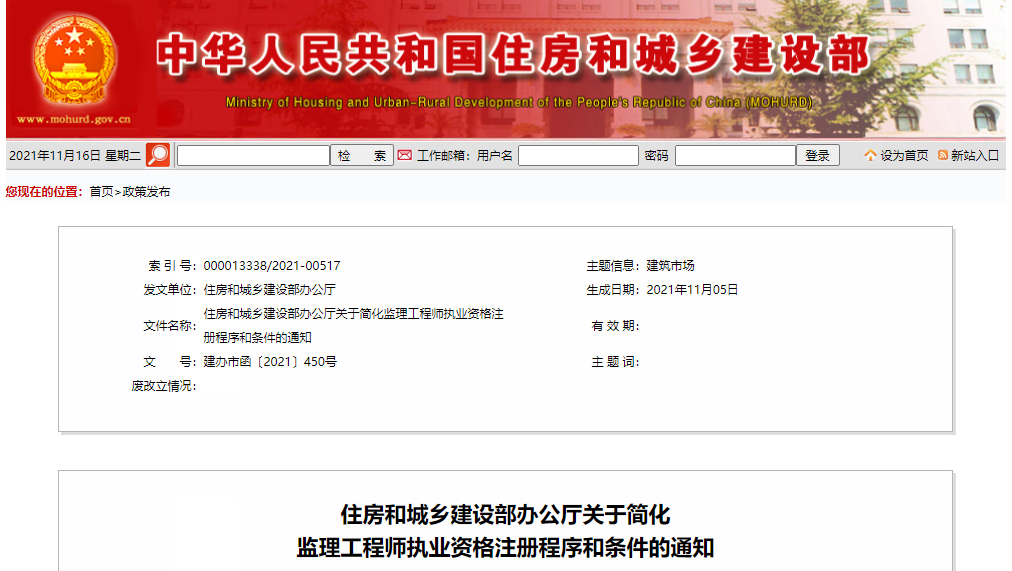
Task: Go to 首页 in the breadcrumb
Action: pyautogui.click(x=101, y=192)
